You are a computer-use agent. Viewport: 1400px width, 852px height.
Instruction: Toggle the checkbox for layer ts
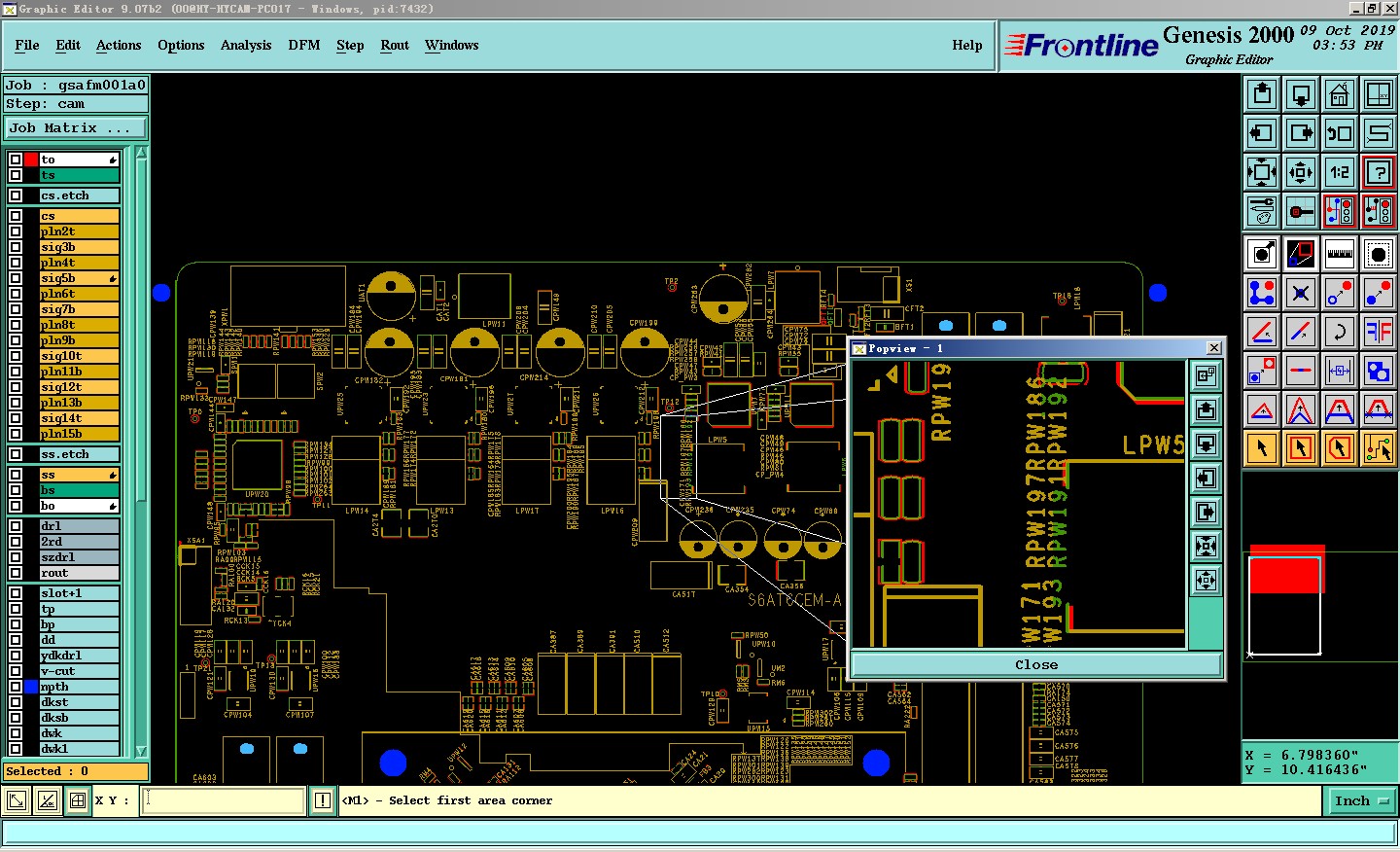point(16,175)
